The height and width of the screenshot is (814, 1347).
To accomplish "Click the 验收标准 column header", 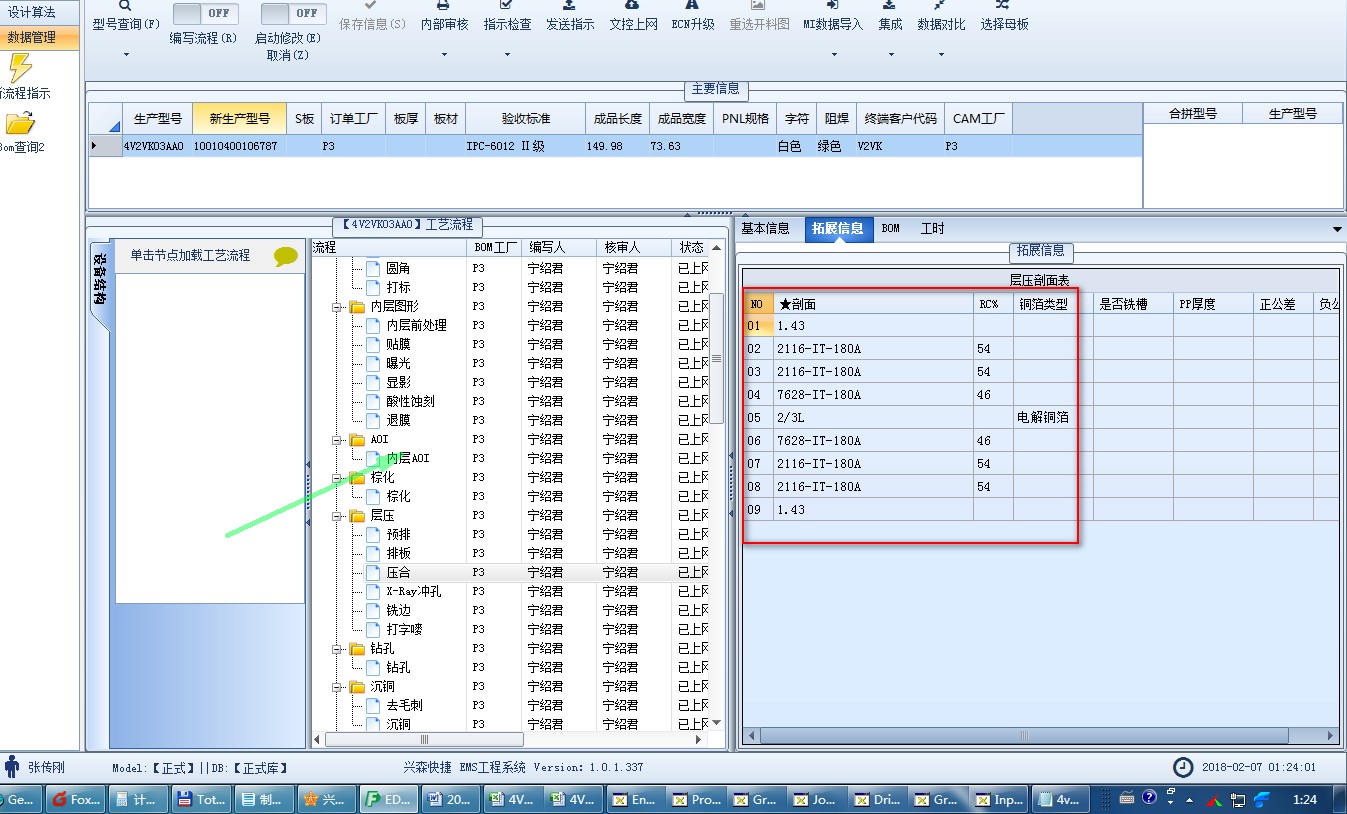I will [x=525, y=119].
